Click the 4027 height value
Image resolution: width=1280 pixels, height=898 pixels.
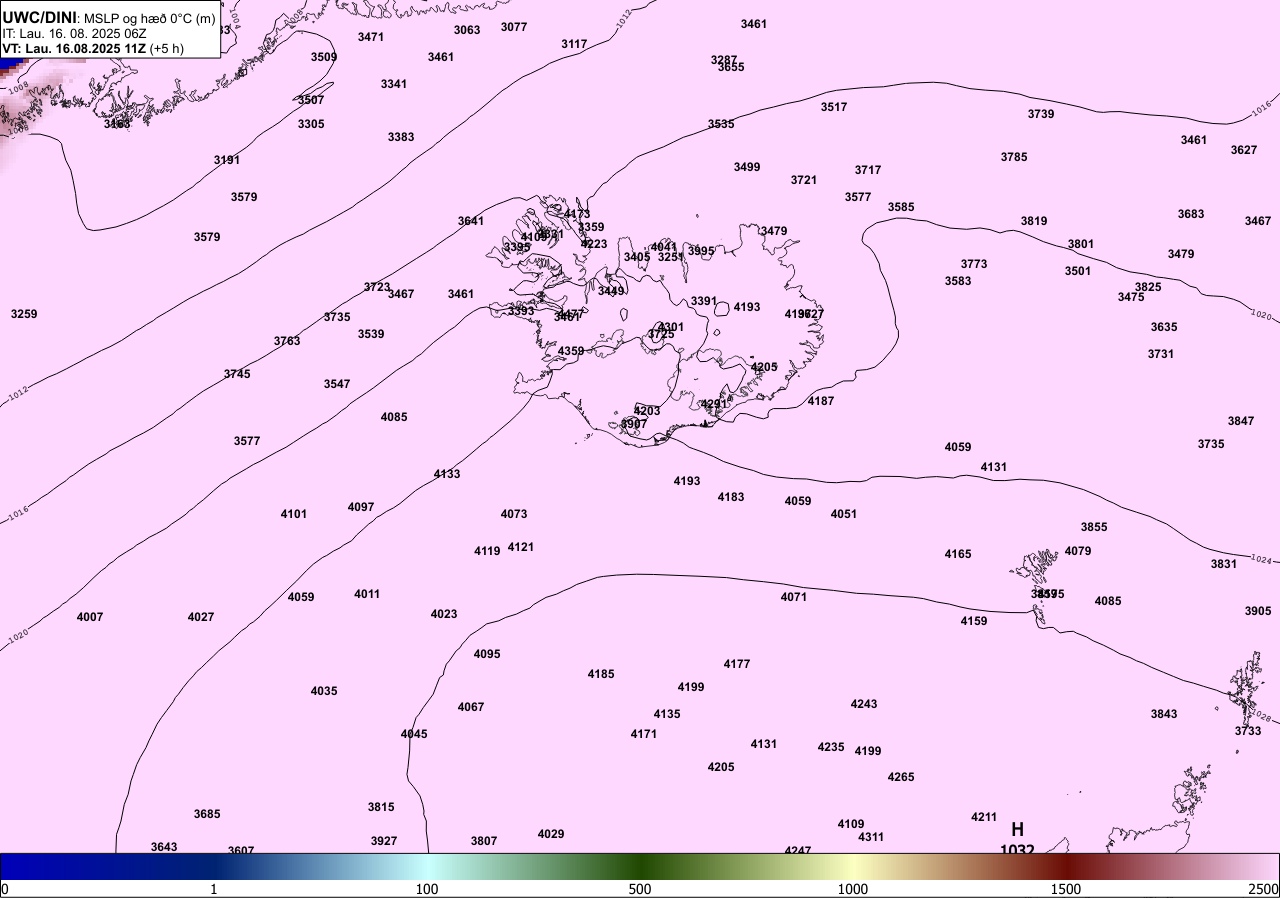(201, 617)
